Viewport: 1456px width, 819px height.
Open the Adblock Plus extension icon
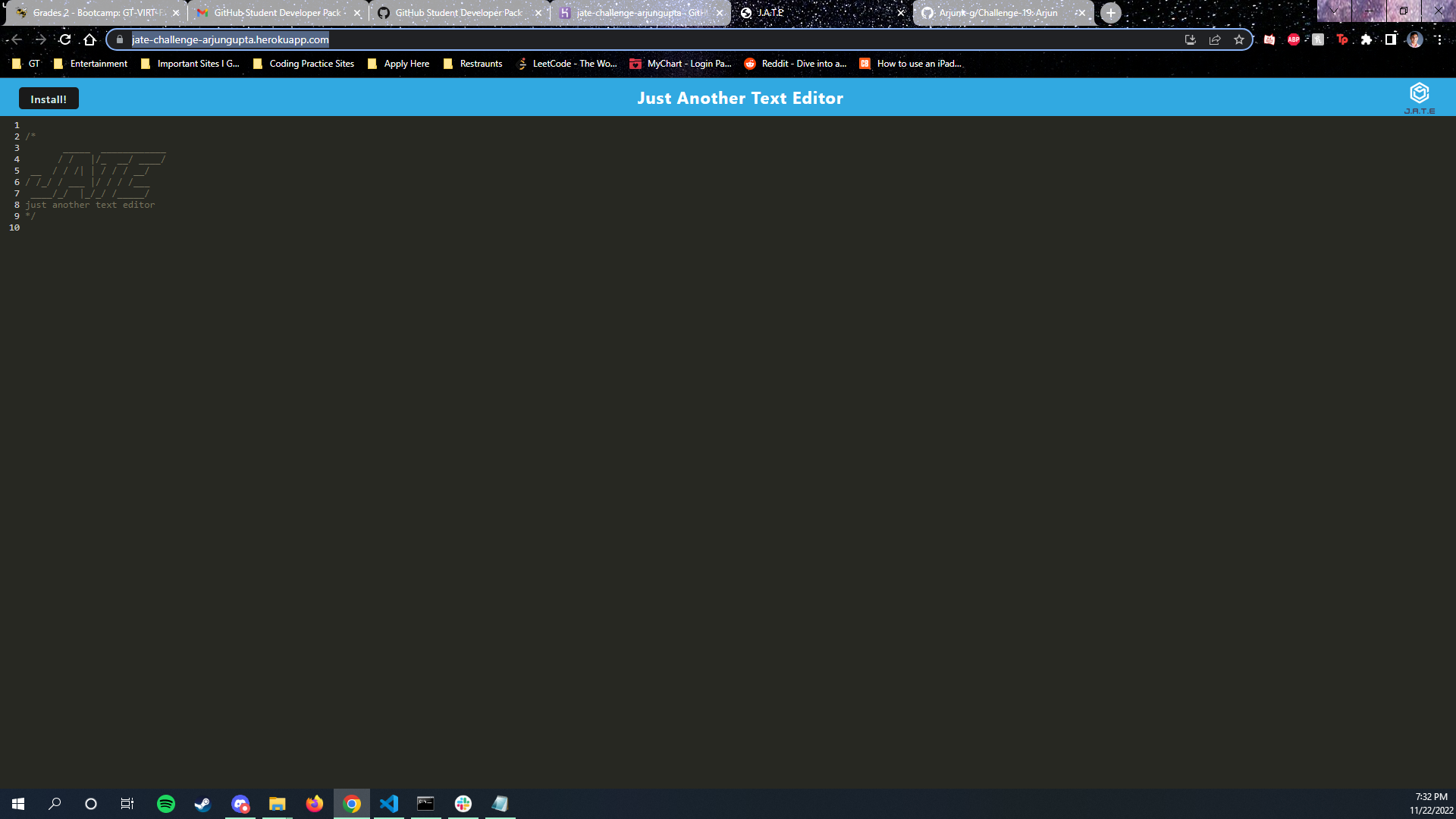click(1294, 39)
